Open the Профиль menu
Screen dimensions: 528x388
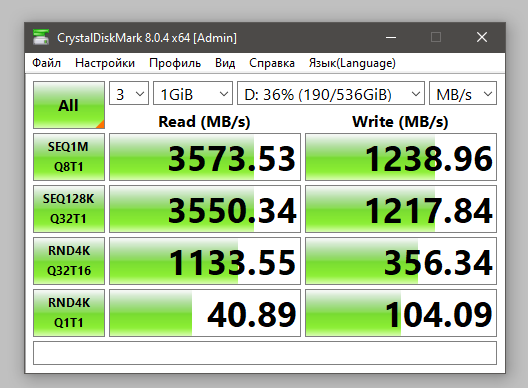[x=175, y=63]
